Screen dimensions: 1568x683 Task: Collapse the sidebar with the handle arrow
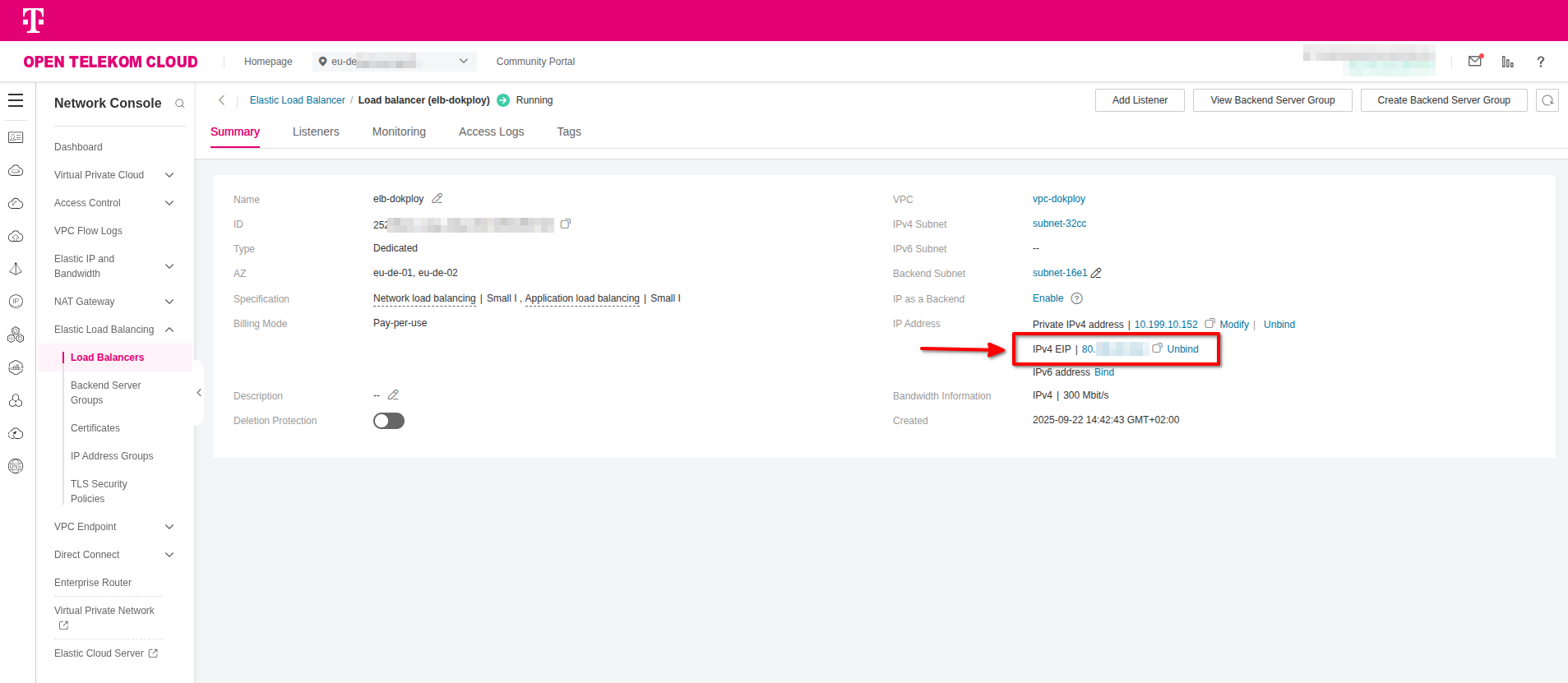199,393
